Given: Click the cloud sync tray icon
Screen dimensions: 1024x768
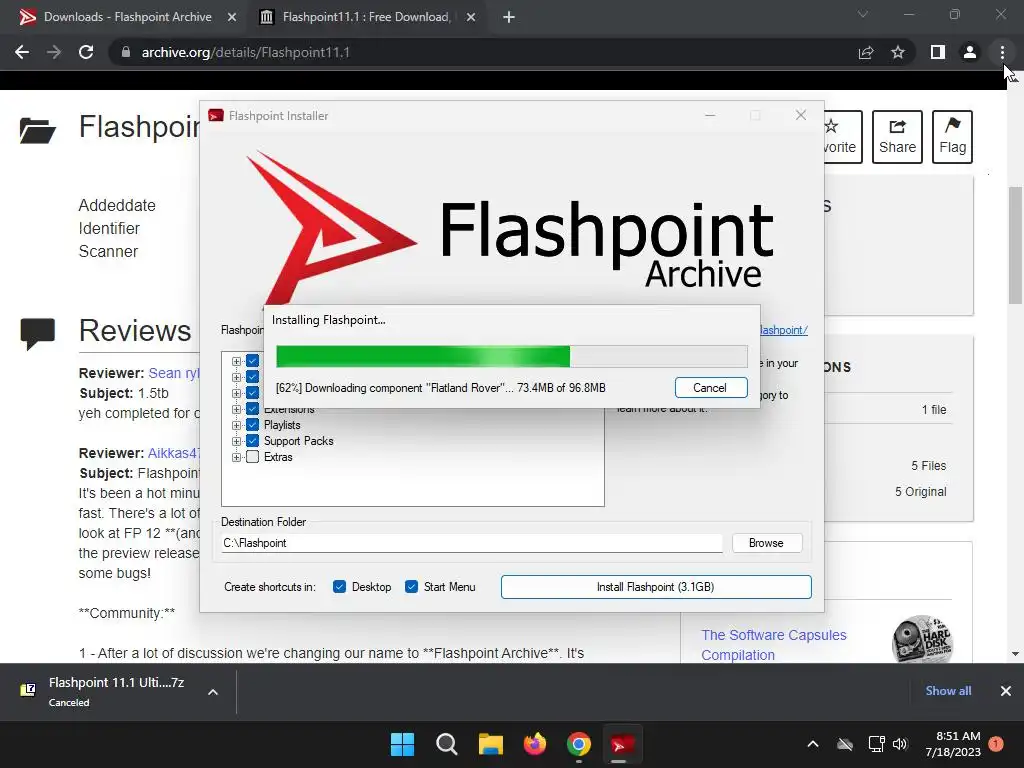Looking at the screenshot, I should coord(845,744).
